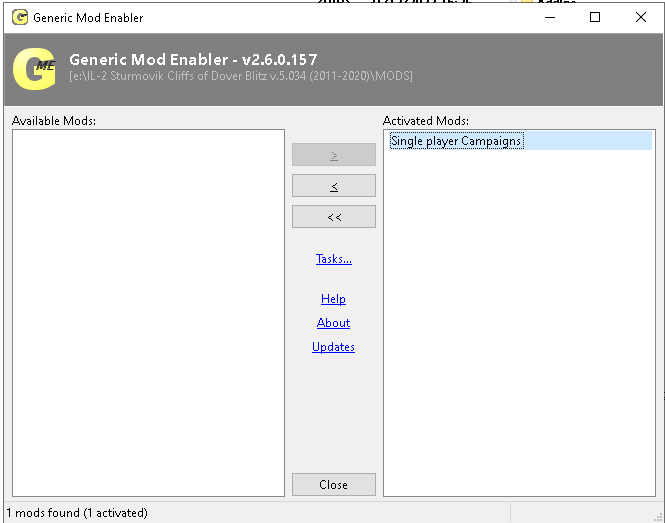Click inside the Available Mods list
This screenshot has height=523, width=665.
[148, 313]
